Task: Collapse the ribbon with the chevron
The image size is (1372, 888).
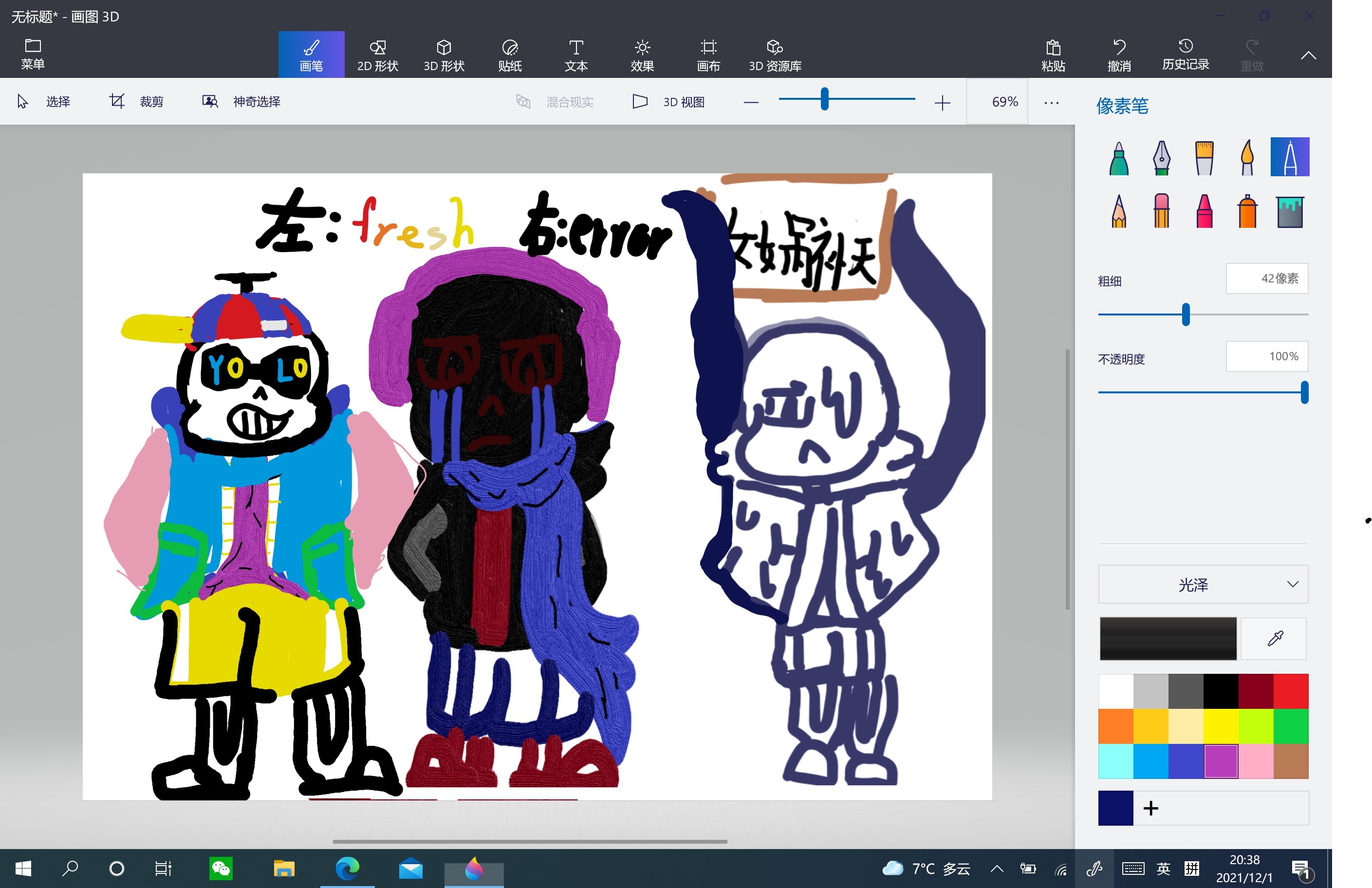Action: click(1308, 55)
